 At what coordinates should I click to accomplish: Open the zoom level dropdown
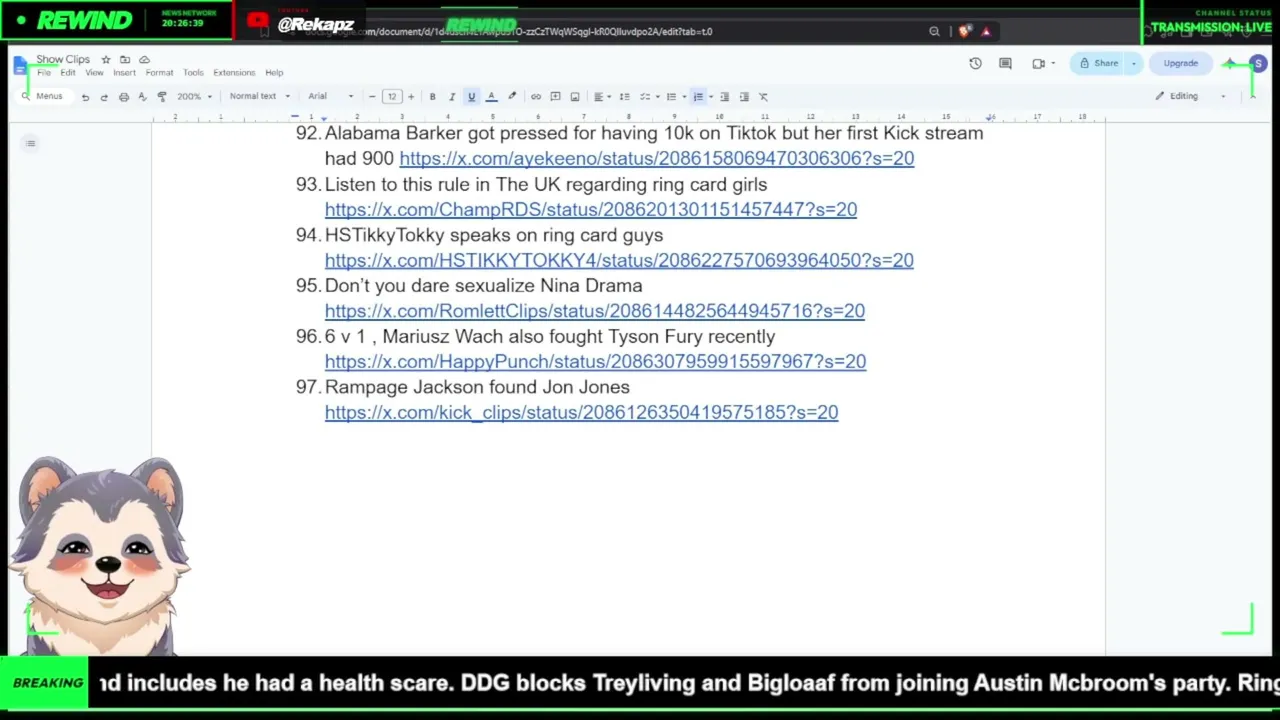pyautogui.click(x=194, y=97)
